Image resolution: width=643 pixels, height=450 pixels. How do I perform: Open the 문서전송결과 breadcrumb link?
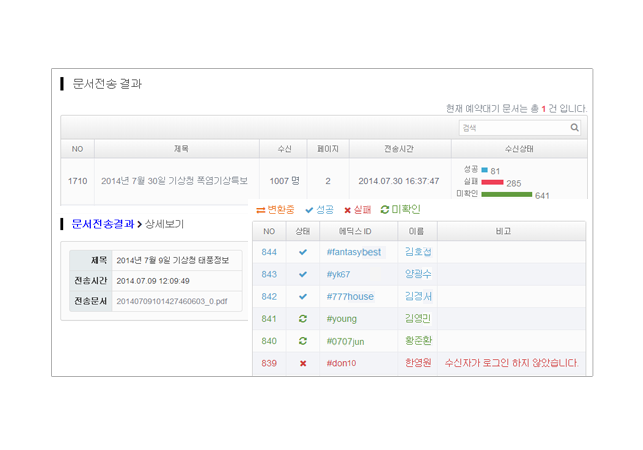click(102, 224)
